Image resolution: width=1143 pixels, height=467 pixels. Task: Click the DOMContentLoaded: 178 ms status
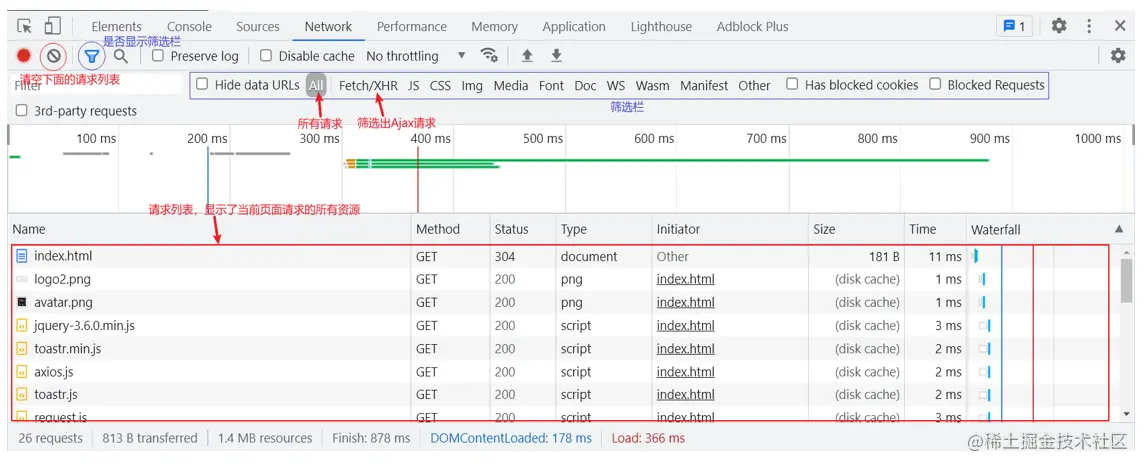[511, 438]
